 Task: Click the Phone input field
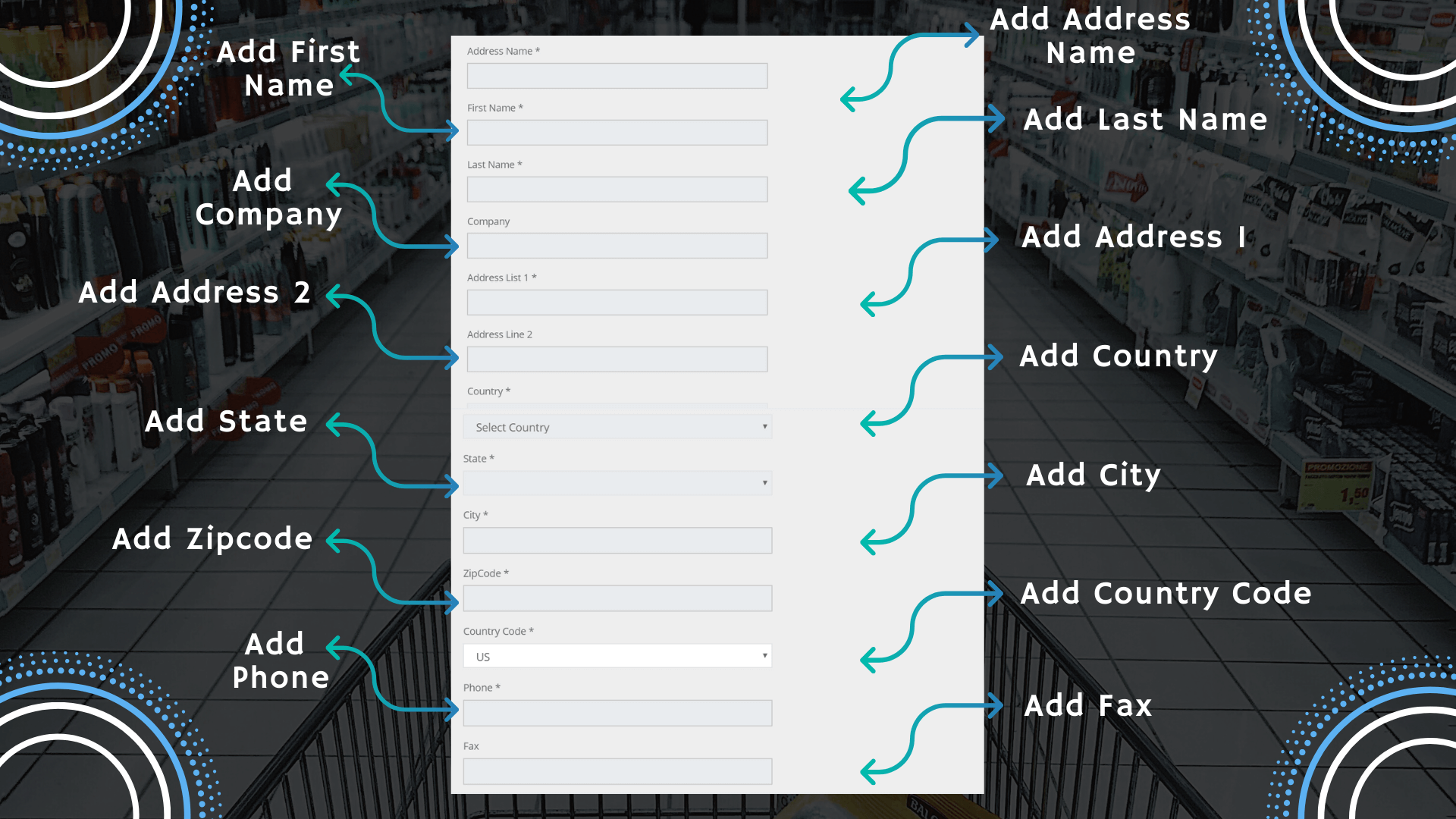(617, 714)
